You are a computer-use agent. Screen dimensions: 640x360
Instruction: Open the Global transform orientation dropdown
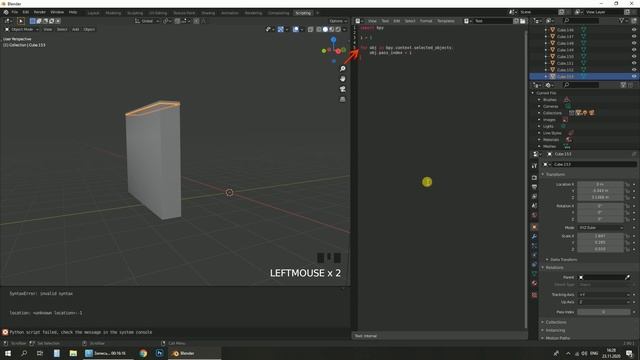click(147, 21)
